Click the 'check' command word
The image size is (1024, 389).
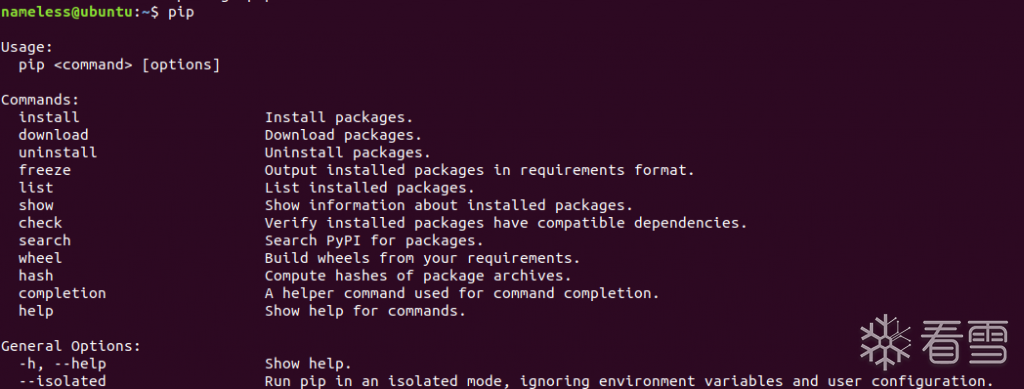(x=40, y=223)
